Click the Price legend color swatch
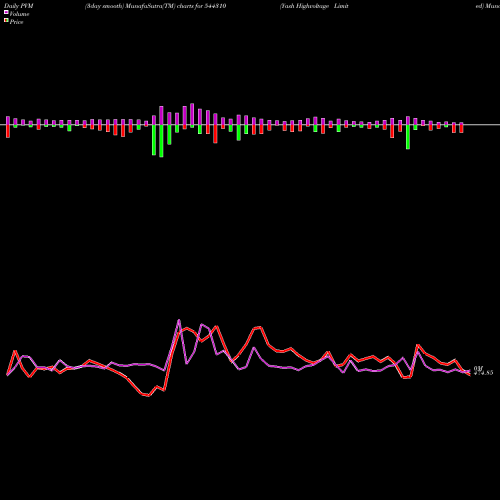 [x=6, y=20]
